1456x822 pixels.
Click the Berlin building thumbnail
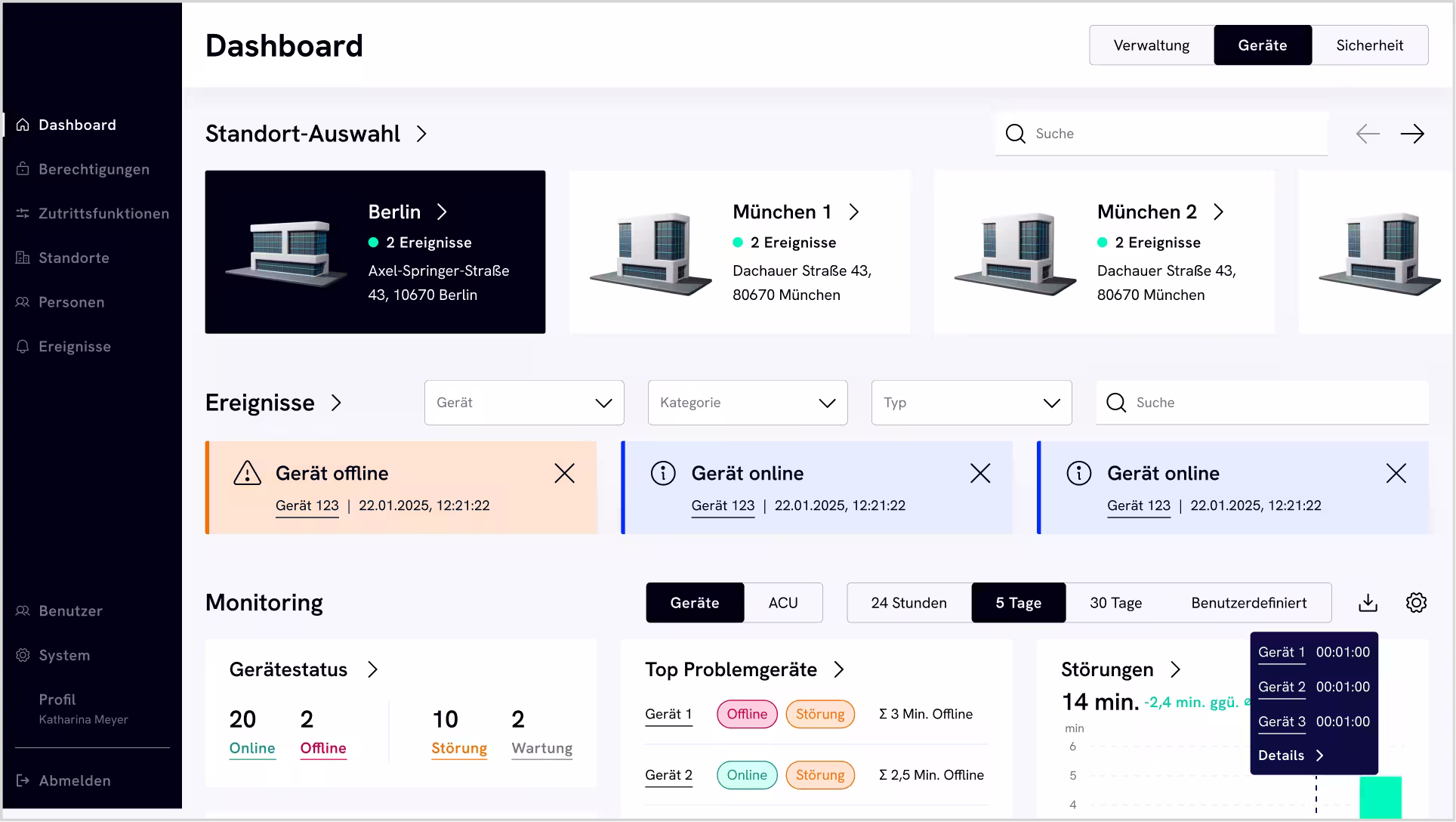285,252
